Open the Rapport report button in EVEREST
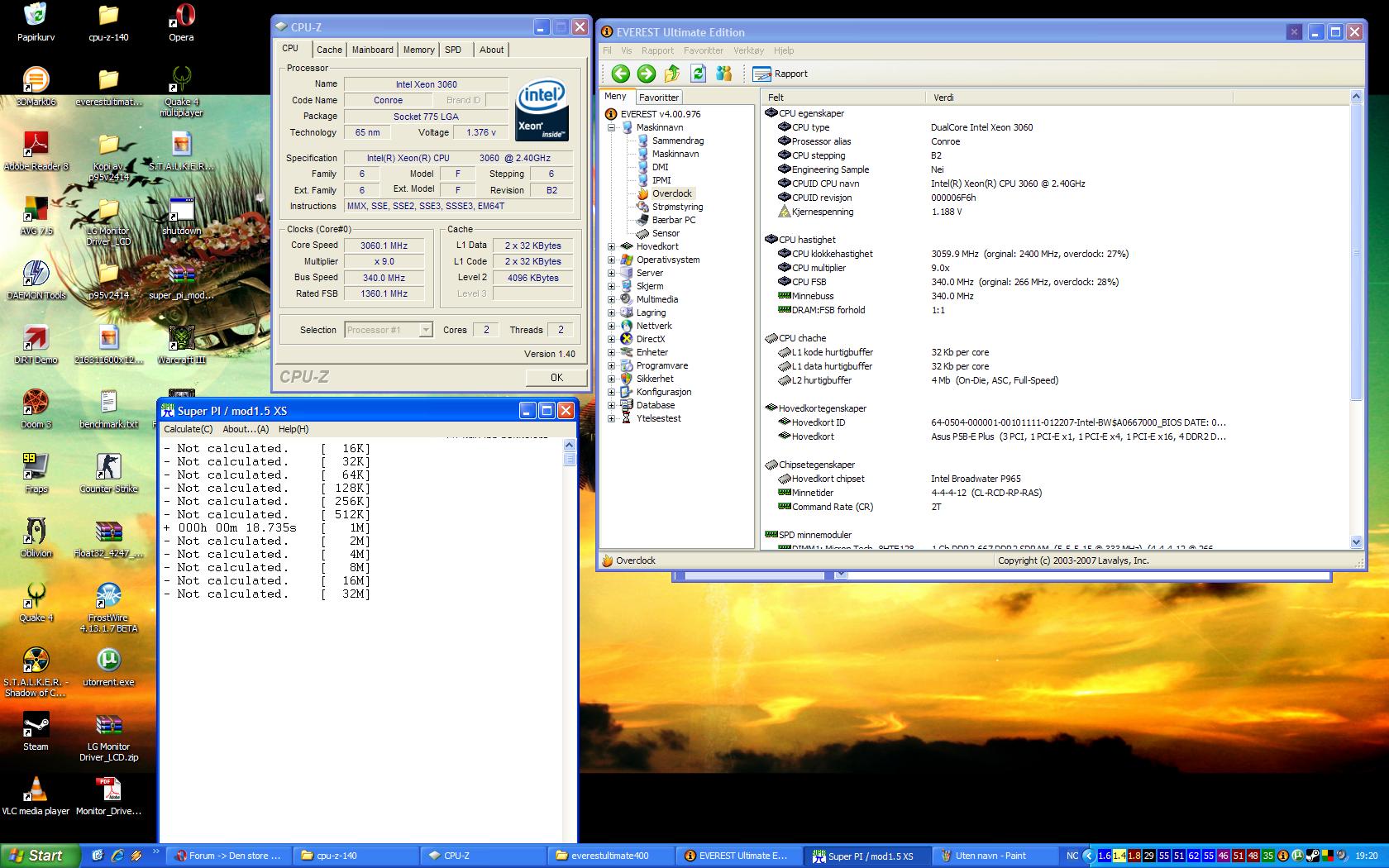This screenshot has height=868, width=1389. click(780, 74)
